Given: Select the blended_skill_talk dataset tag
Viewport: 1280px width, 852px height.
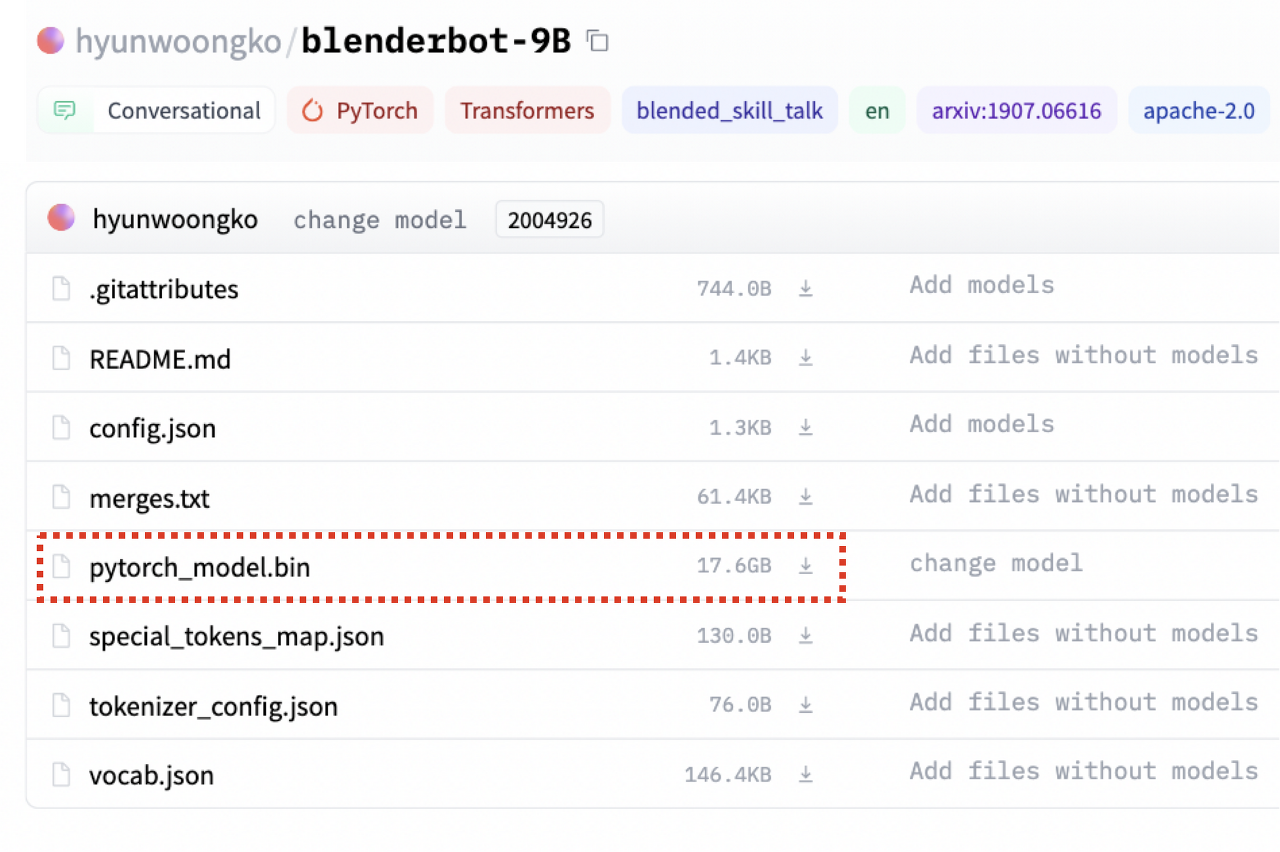Looking at the screenshot, I should pos(730,110).
